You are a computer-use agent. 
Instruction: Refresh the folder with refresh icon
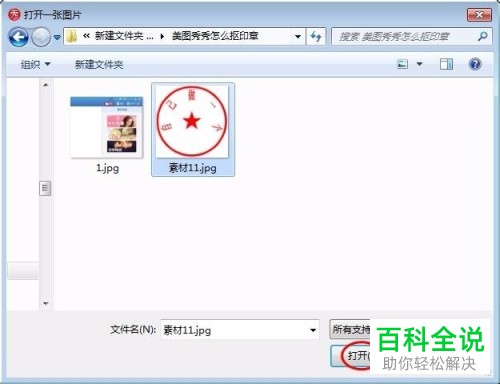point(316,36)
